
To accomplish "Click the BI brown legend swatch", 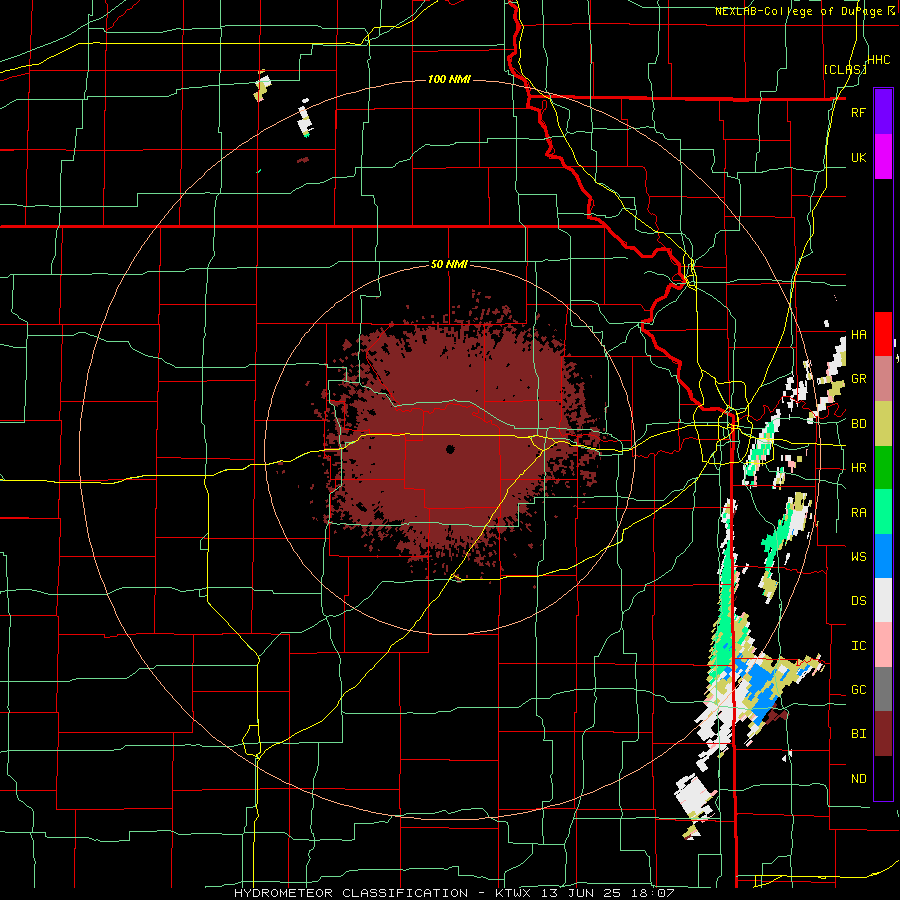I will click(x=883, y=734).
